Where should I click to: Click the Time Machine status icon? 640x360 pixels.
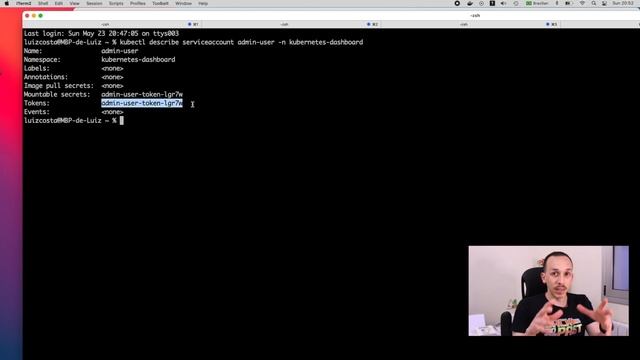(516, 3)
